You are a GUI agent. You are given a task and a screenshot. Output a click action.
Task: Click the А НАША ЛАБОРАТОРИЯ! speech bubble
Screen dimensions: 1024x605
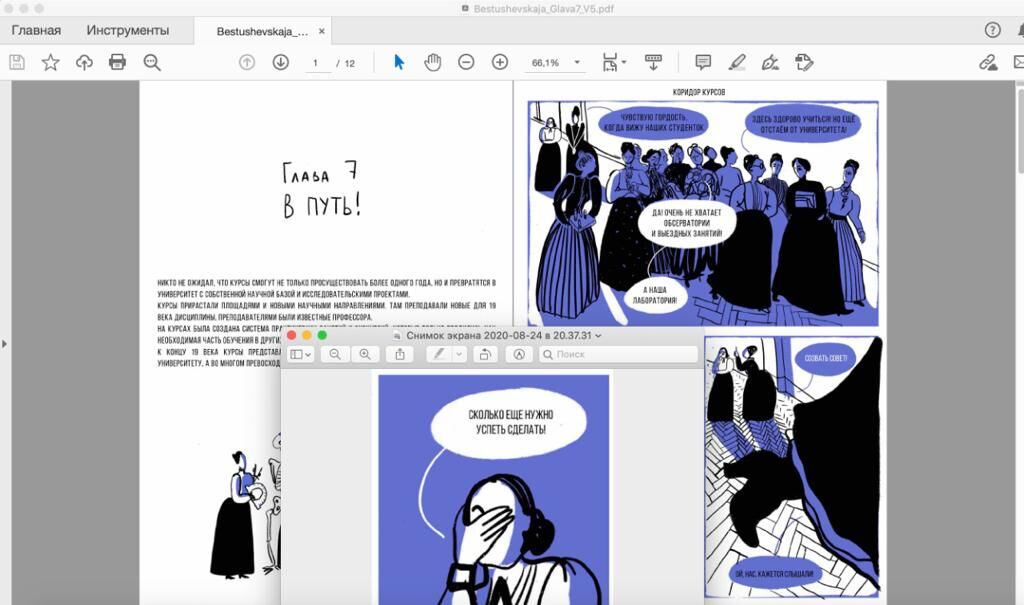point(654,295)
